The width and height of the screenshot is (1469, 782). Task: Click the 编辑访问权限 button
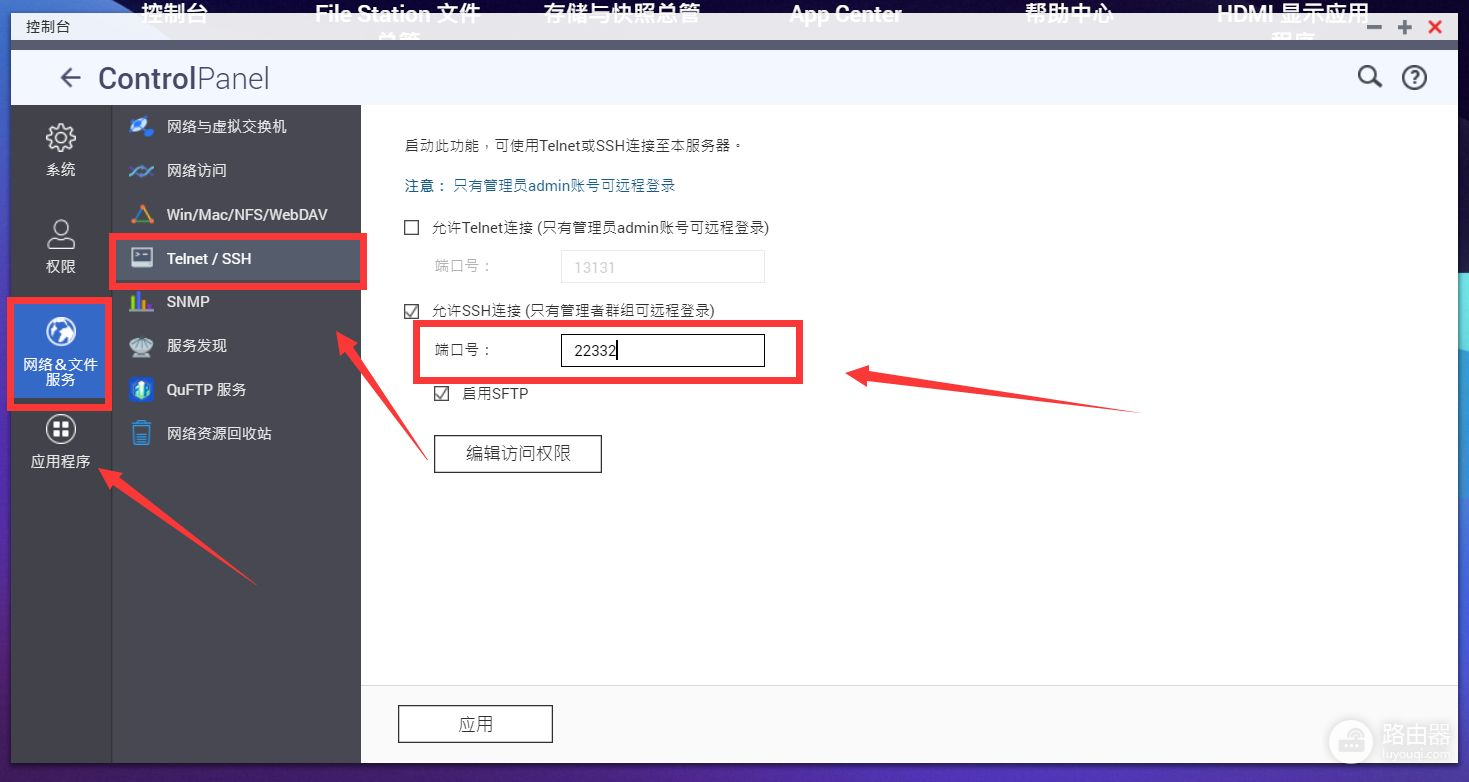(x=518, y=454)
